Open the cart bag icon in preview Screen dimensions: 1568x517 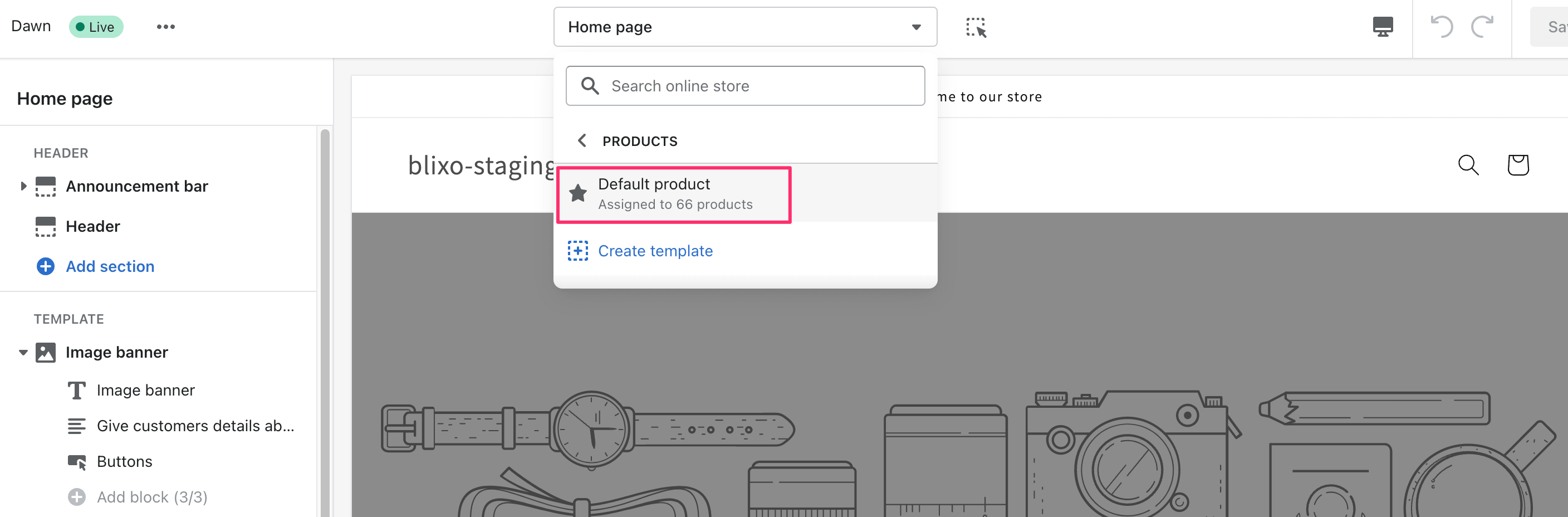(1517, 164)
